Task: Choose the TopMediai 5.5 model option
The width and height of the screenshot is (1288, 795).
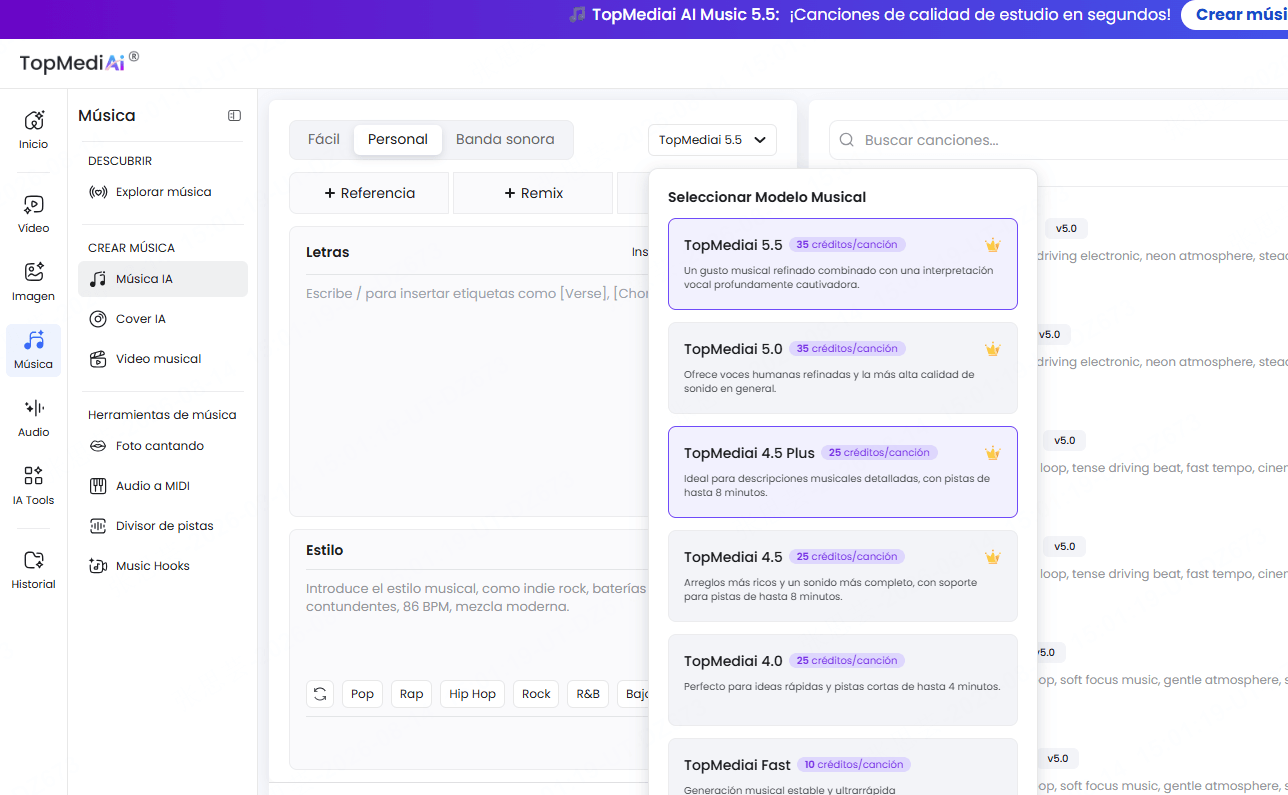Action: (x=843, y=264)
